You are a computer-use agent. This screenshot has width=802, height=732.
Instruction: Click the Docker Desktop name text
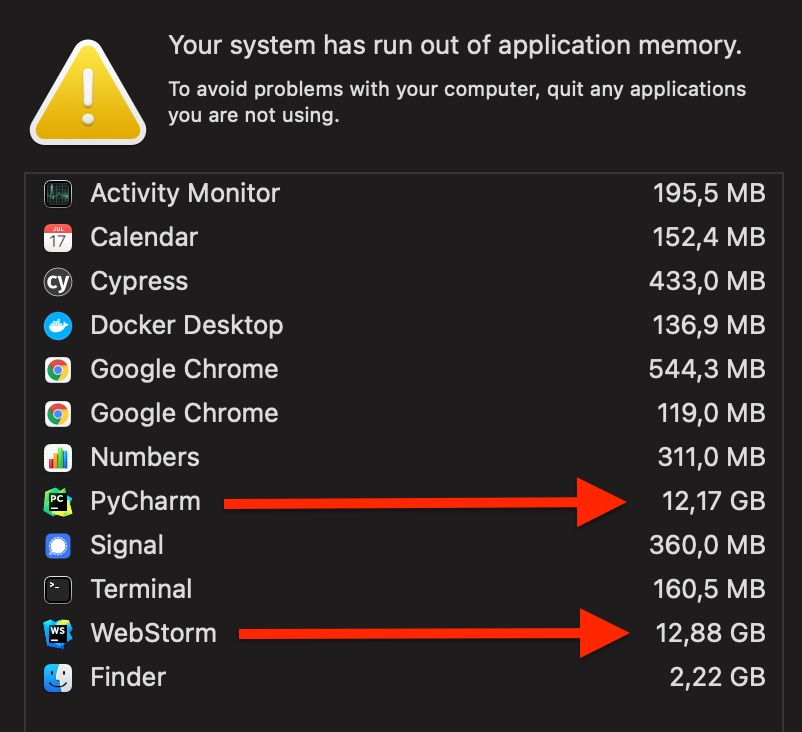pyautogui.click(x=187, y=325)
